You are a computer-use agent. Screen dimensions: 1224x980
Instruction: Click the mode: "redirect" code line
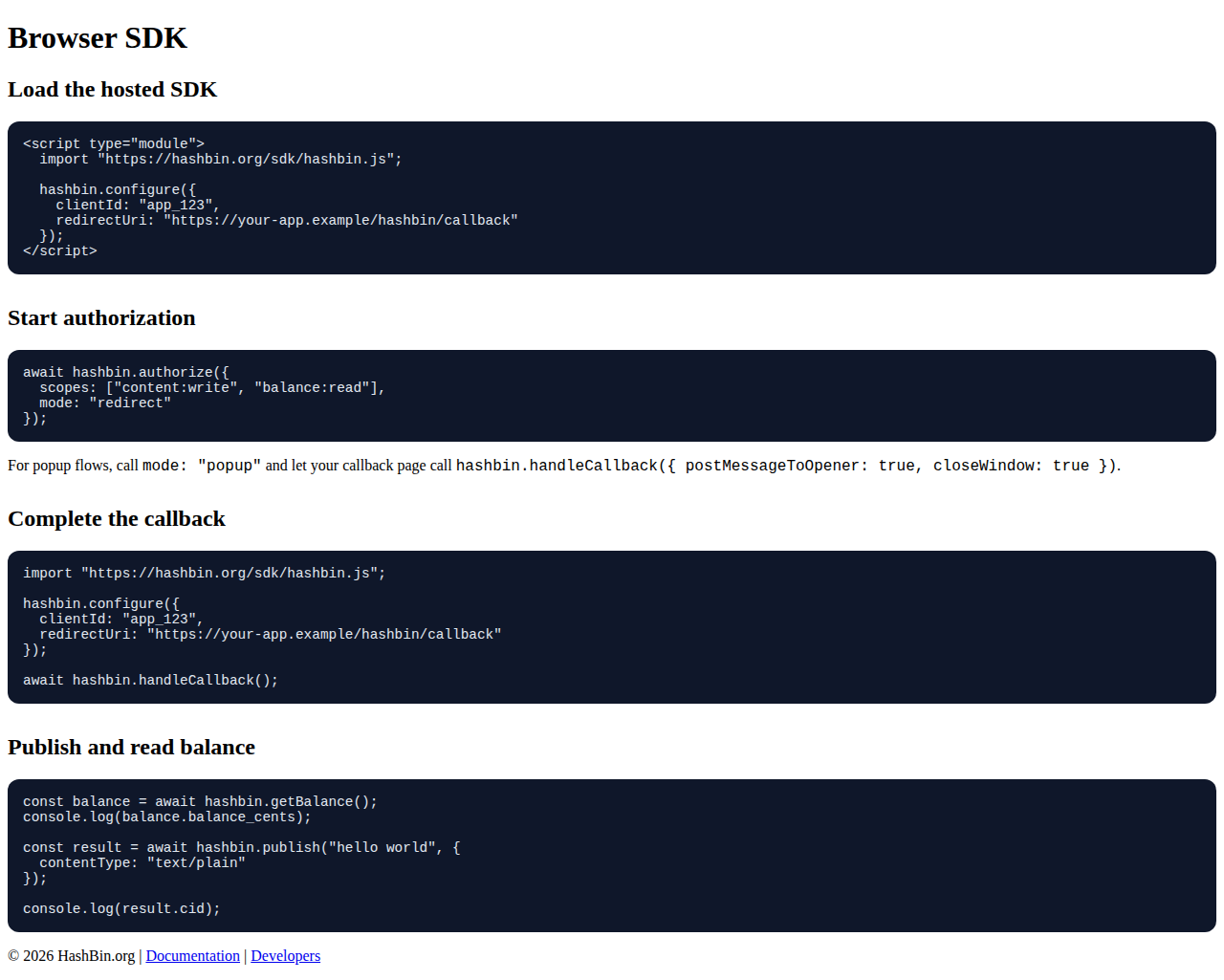(x=105, y=403)
